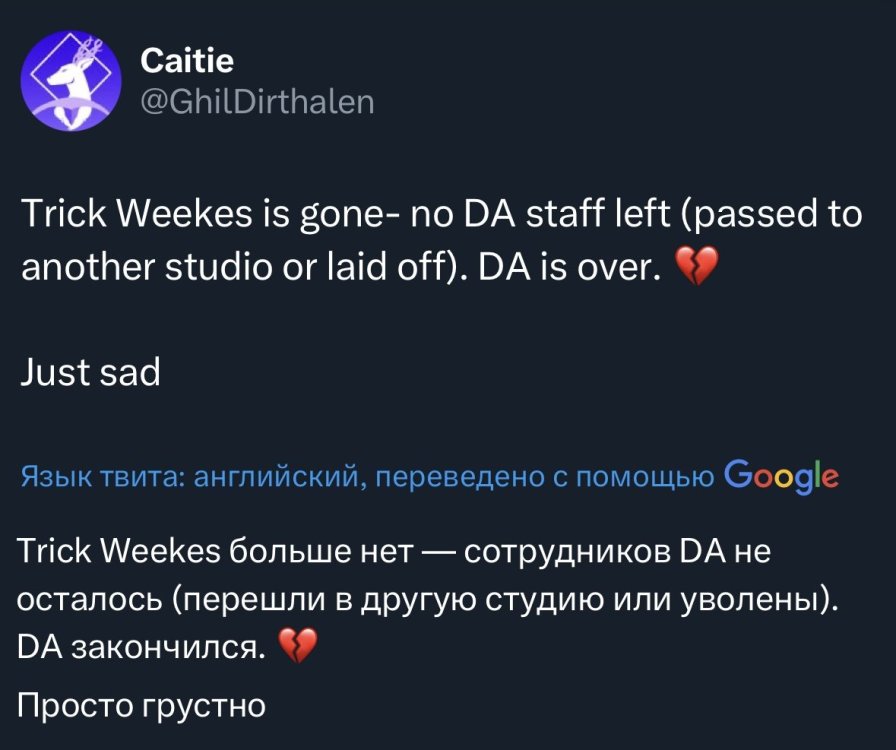Click the display name Caitie
This screenshot has height=750, width=896.
pyautogui.click(x=187, y=62)
